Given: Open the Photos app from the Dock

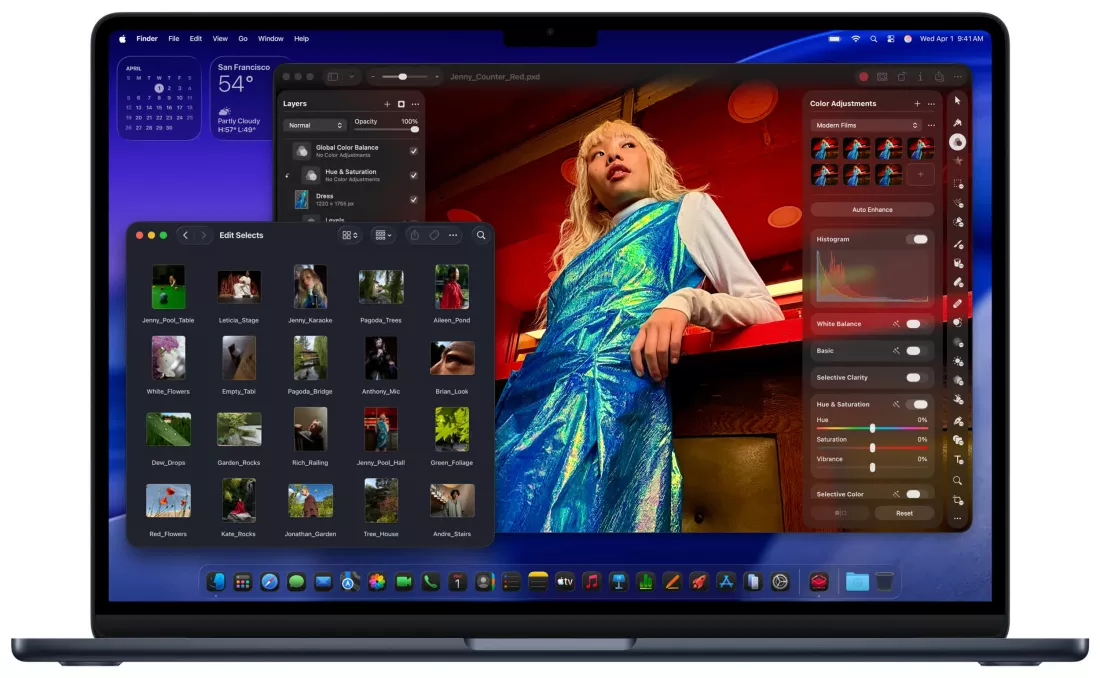Looking at the screenshot, I should point(377,582).
